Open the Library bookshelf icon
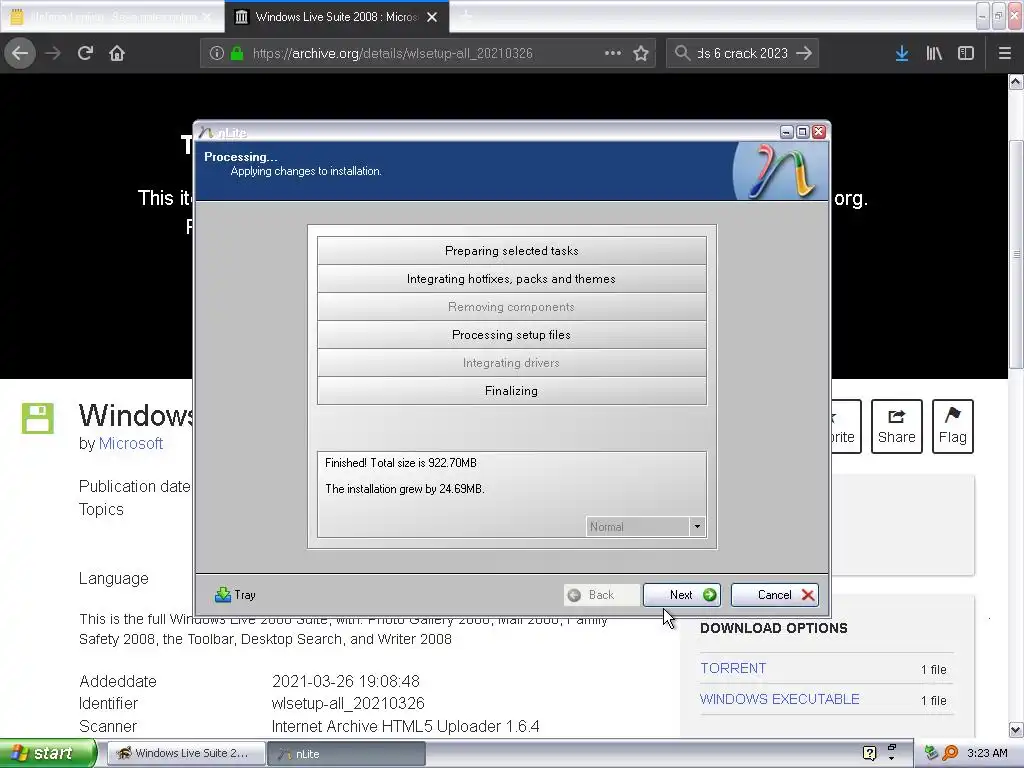1024x768 pixels. (x=934, y=53)
